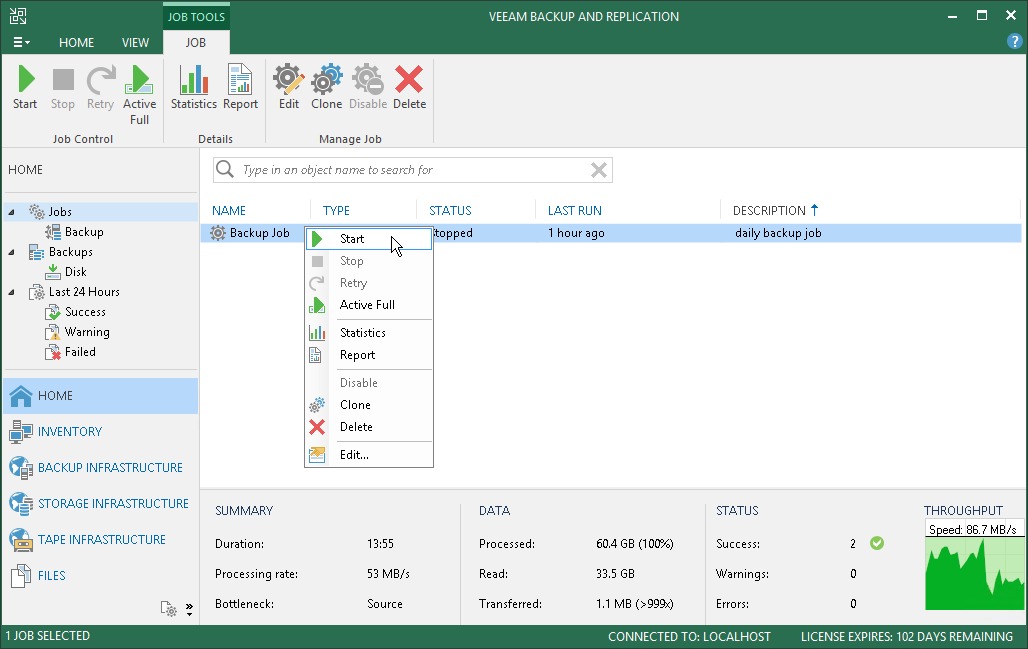
Task: Click the search magnifier icon
Action: click(x=225, y=169)
